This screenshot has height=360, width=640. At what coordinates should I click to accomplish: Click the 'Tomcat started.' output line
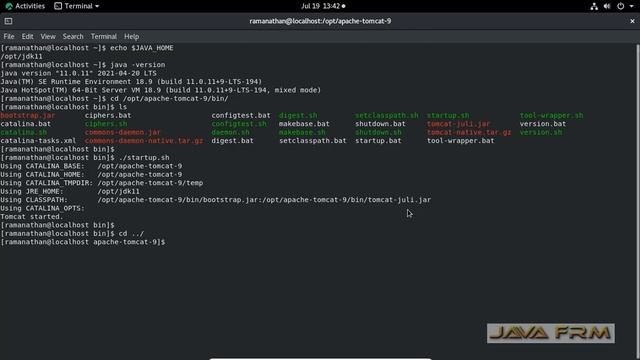tap(32, 217)
